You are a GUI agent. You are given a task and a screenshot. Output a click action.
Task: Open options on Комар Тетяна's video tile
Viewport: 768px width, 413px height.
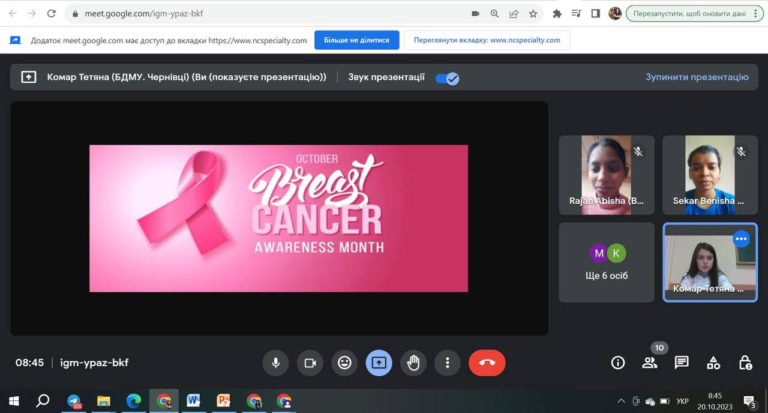[741, 238]
